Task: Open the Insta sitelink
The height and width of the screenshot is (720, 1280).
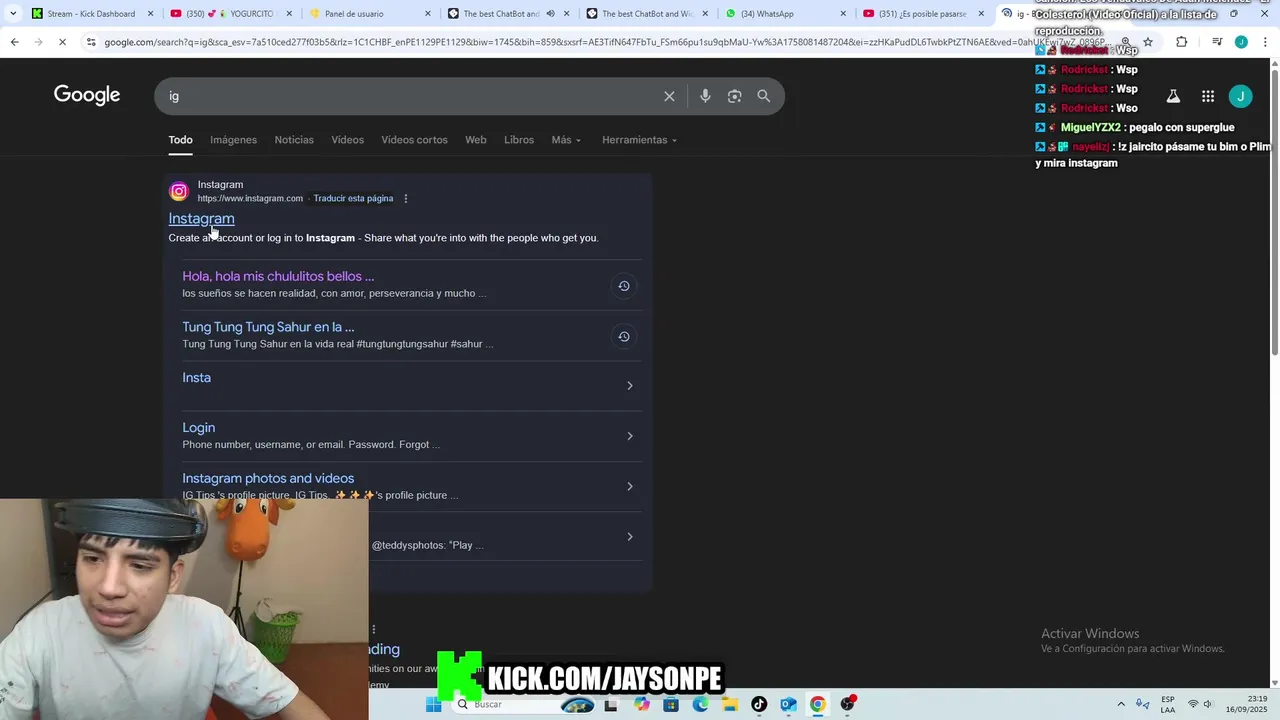Action: pos(196,377)
